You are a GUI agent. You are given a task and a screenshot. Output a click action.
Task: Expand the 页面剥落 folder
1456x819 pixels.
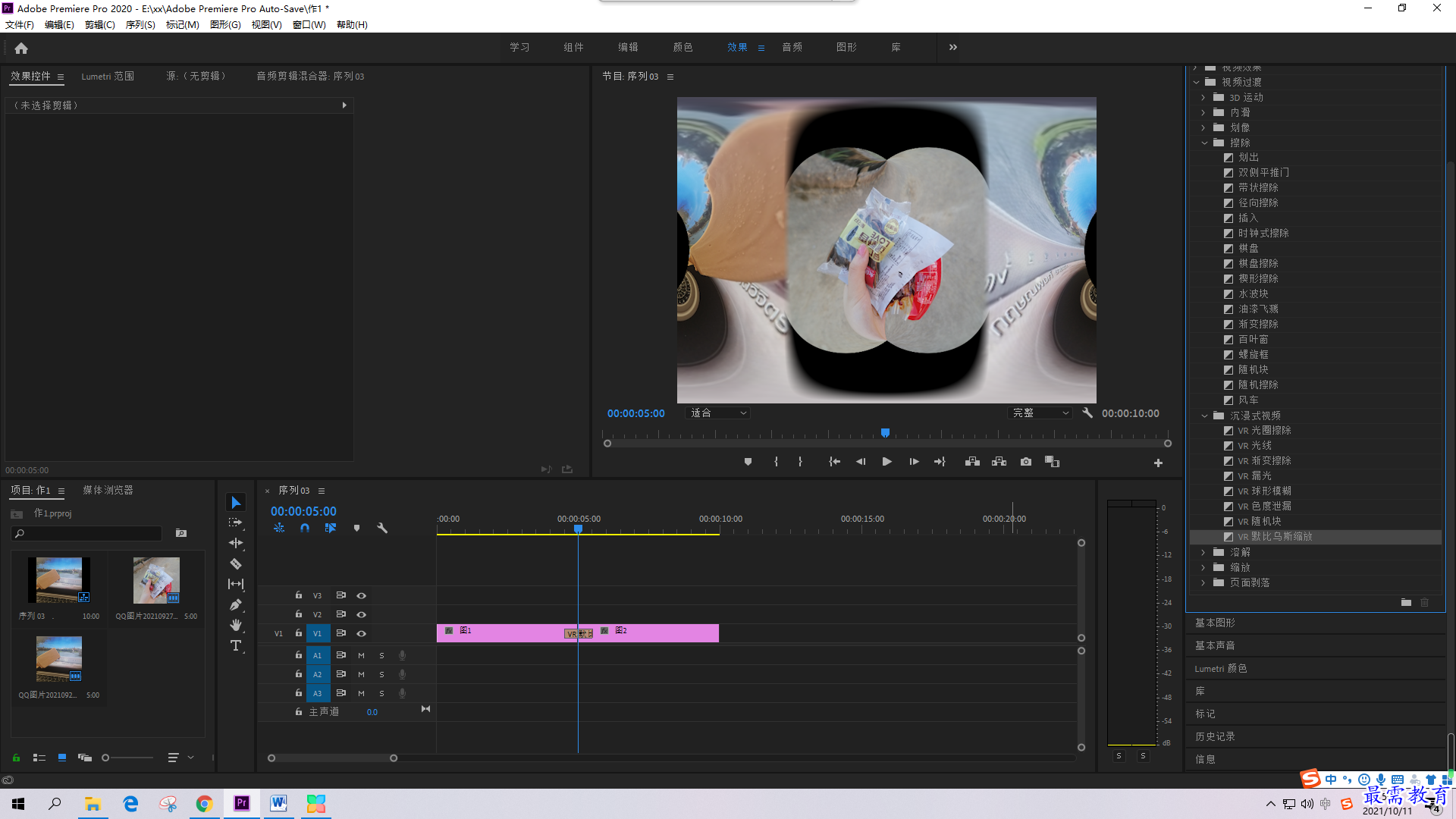tap(1203, 582)
